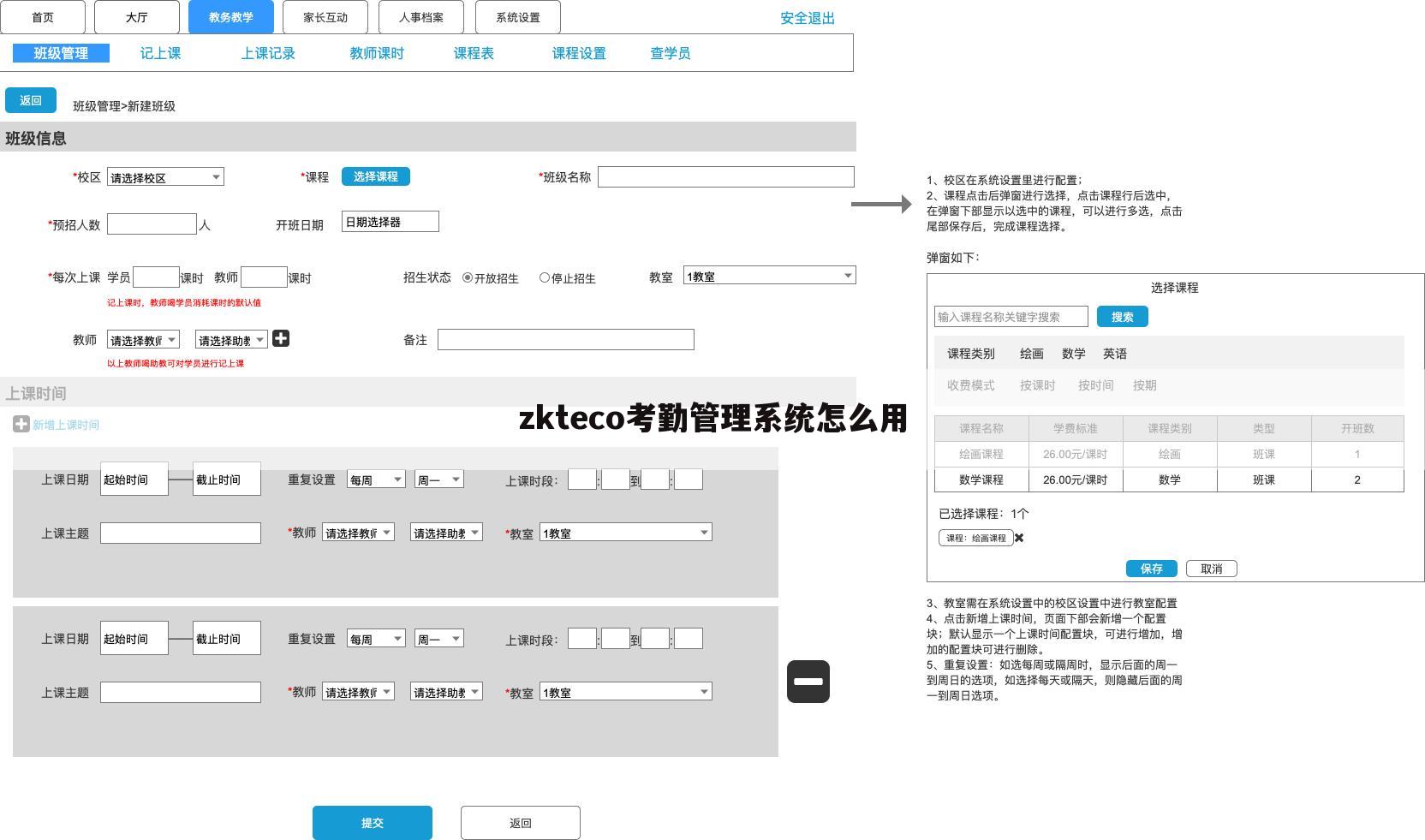Image resolution: width=1425 pixels, height=840 pixels.
Task: Click the 备注 input field
Action: pos(566,340)
